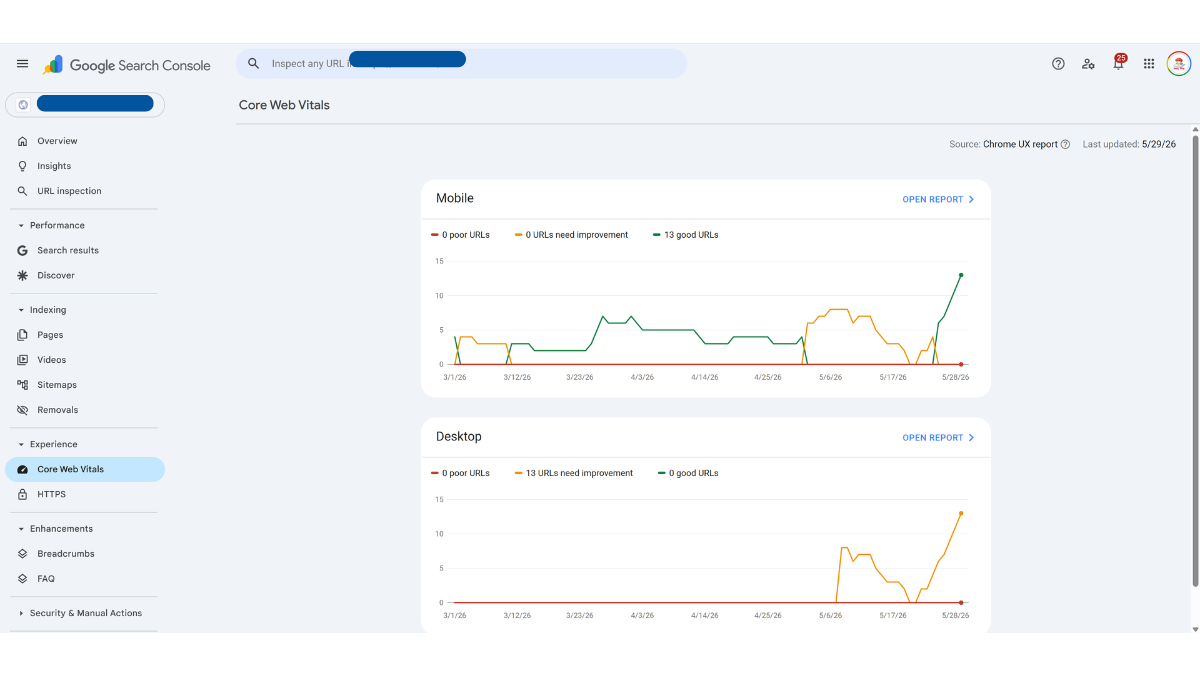Open the account profile avatar
Image resolution: width=1200 pixels, height=675 pixels.
click(1179, 64)
